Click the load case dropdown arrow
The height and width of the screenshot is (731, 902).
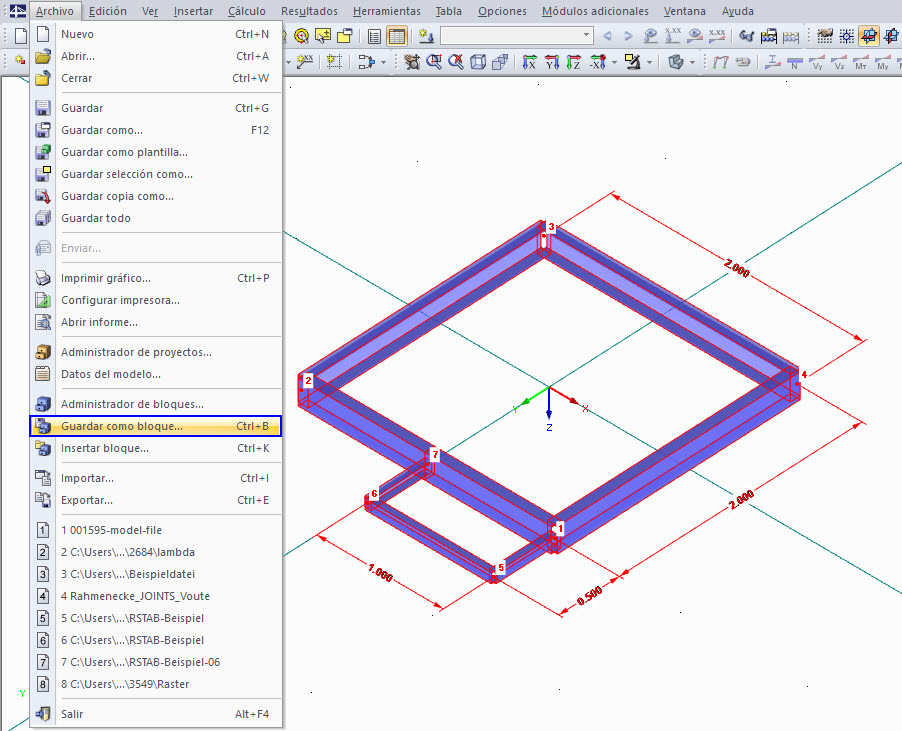point(586,35)
